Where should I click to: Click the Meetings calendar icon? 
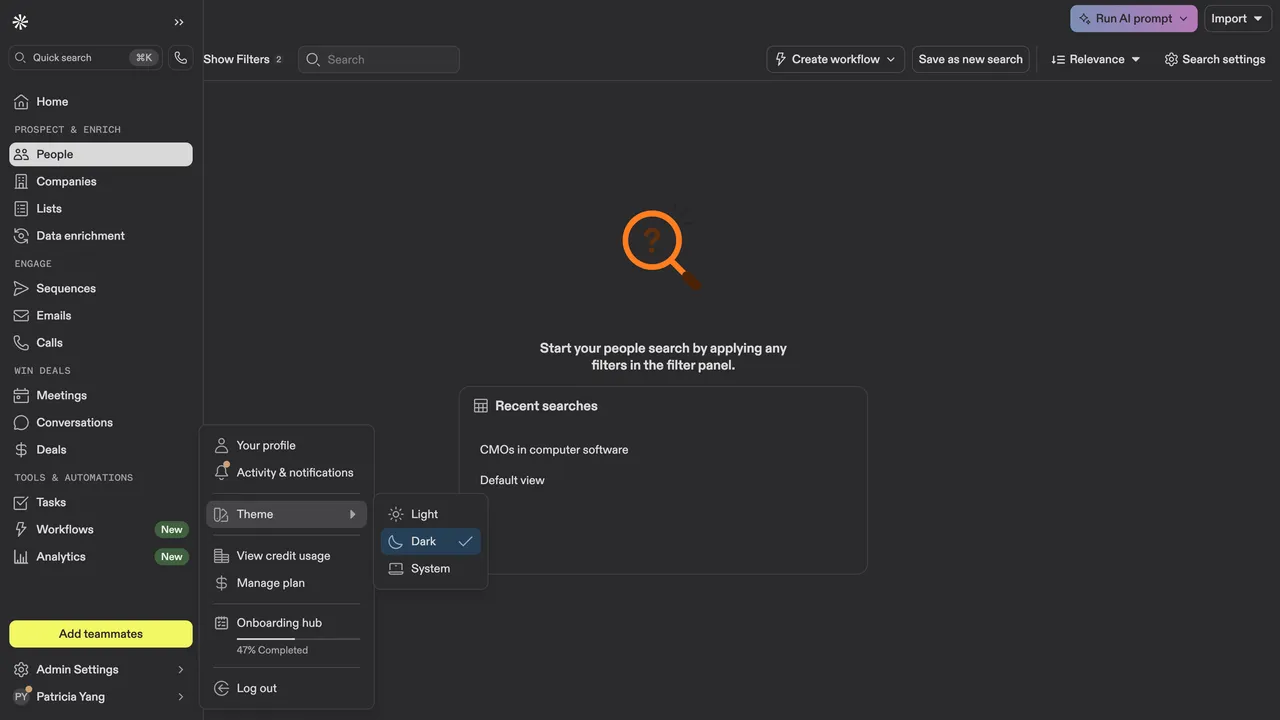pyautogui.click(x=21, y=396)
